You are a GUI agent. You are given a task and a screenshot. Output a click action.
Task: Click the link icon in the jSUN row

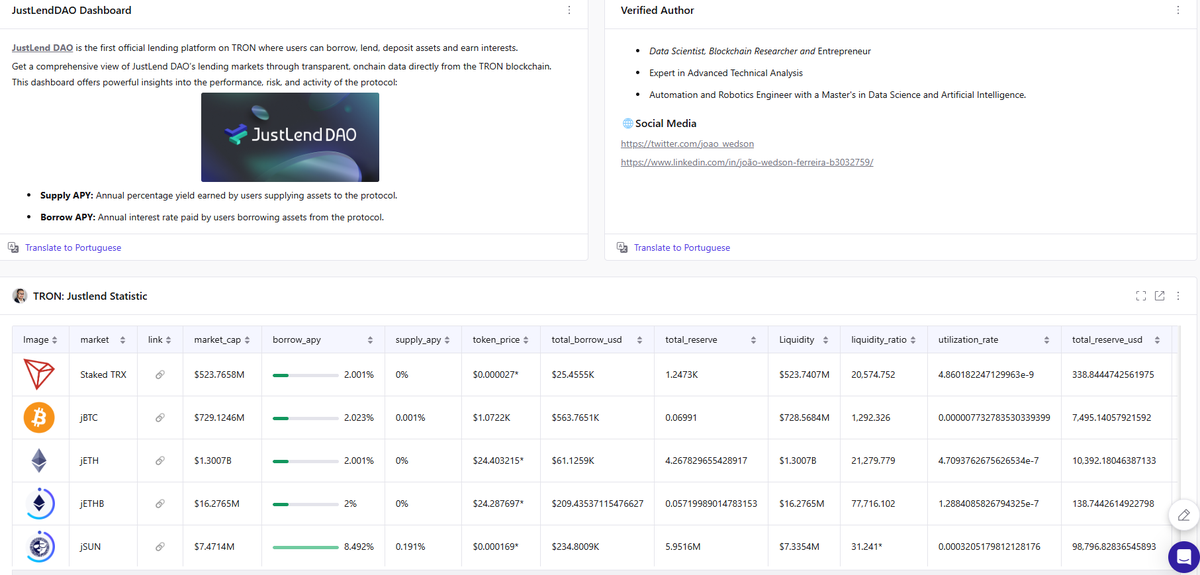pos(160,547)
